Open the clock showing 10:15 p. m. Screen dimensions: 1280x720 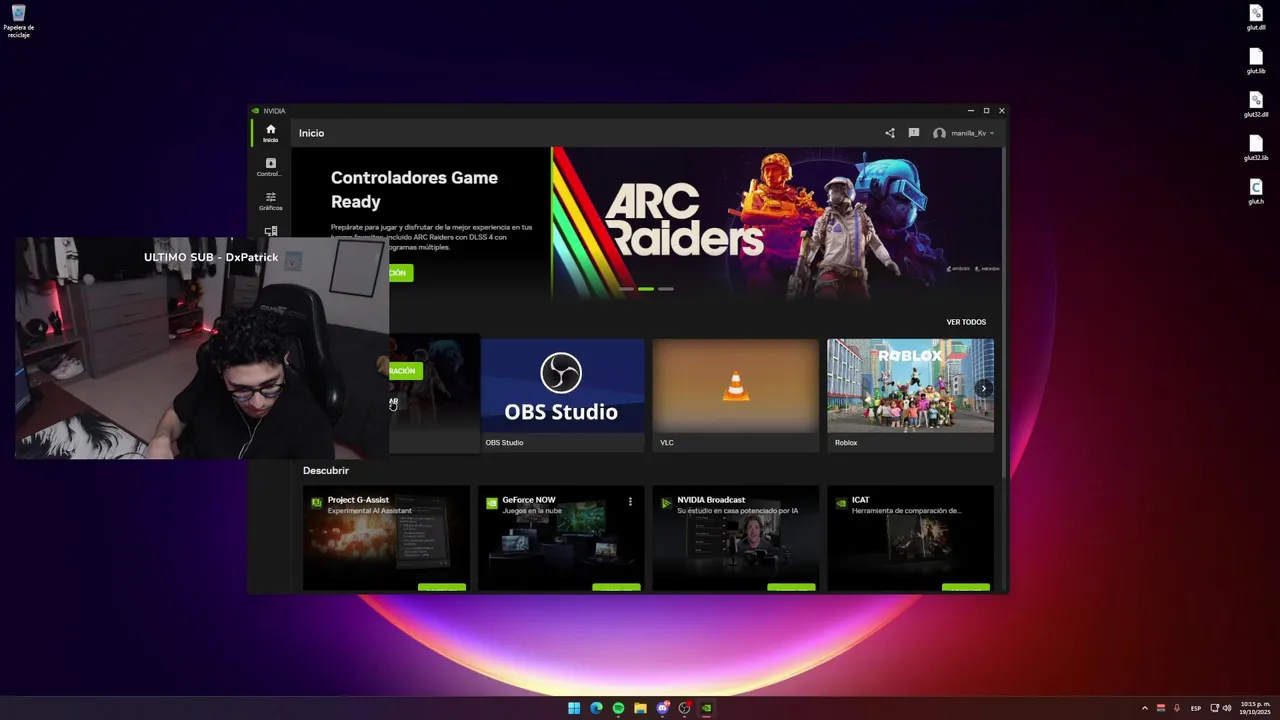pyautogui.click(x=1255, y=708)
